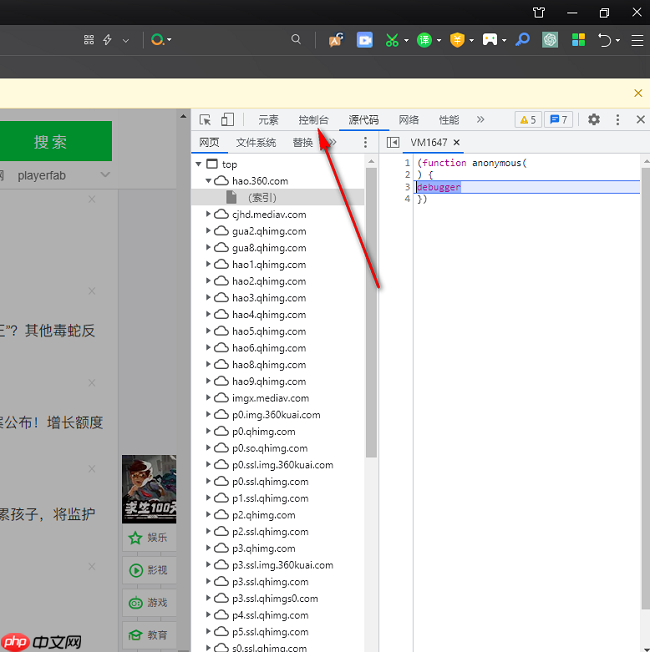Image resolution: width=650 pixels, height=652 pixels.
Task: Close the yellow notification bar
Action: 638,93
